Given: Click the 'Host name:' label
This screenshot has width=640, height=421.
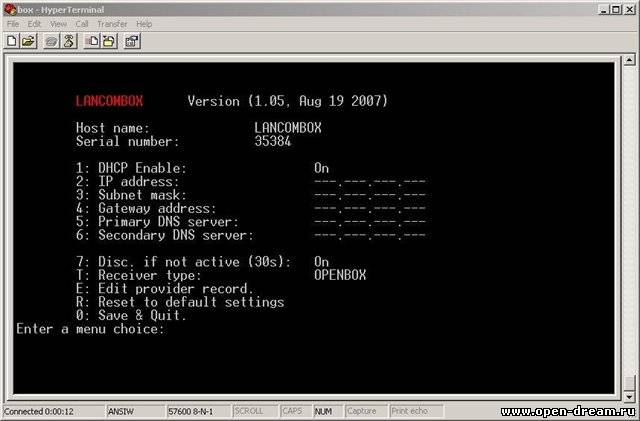Looking at the screenshot, I should coord(113,128).
